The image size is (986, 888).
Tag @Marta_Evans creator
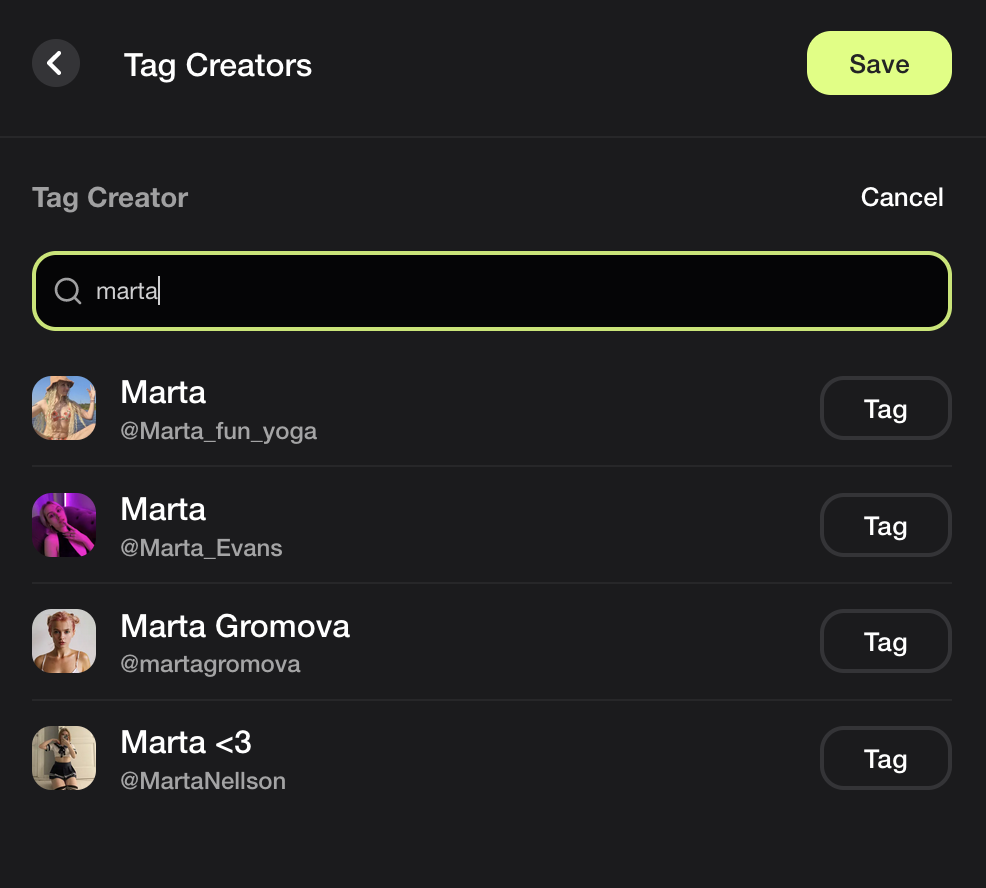pyautogui.click(x=885, y=526)
